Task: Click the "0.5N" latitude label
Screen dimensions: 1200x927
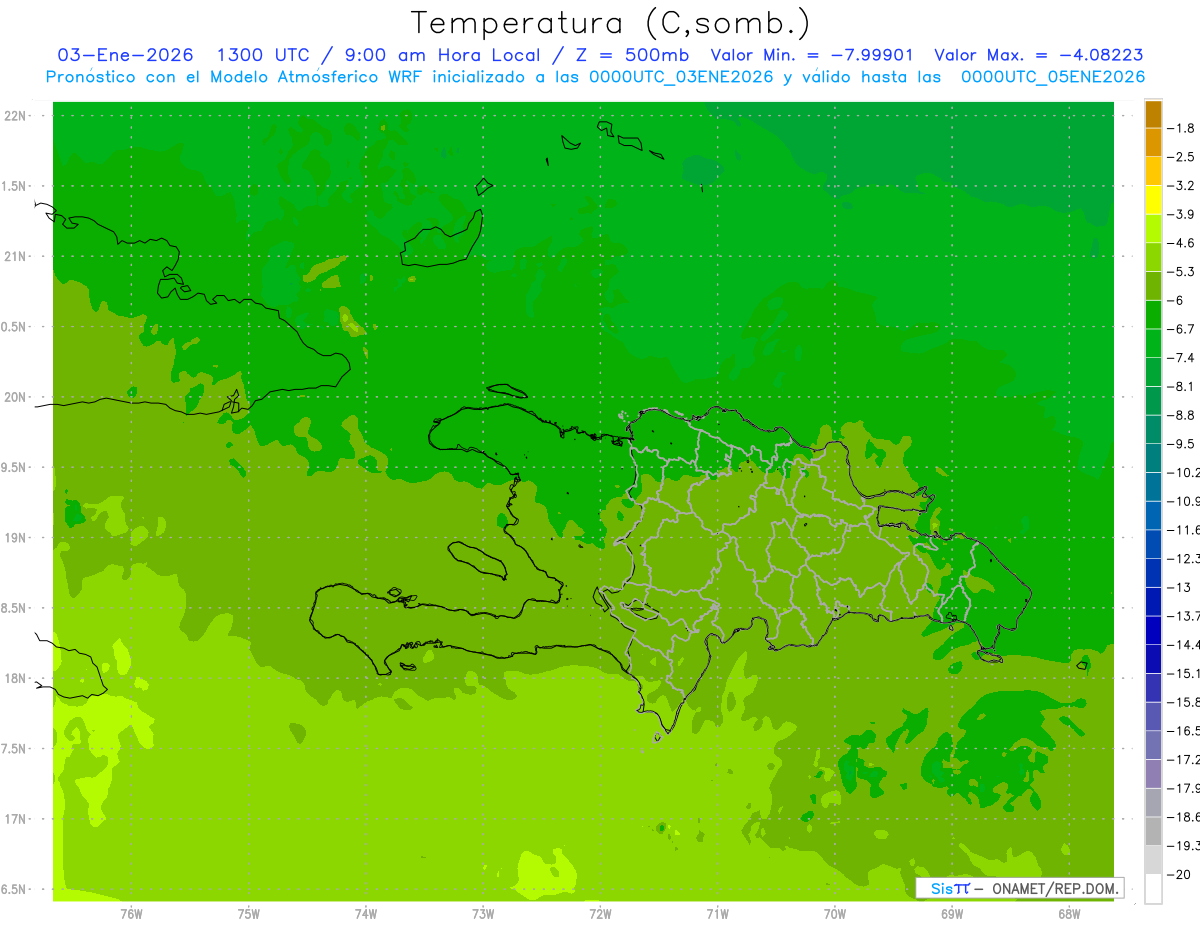Action: click(13, 327)
